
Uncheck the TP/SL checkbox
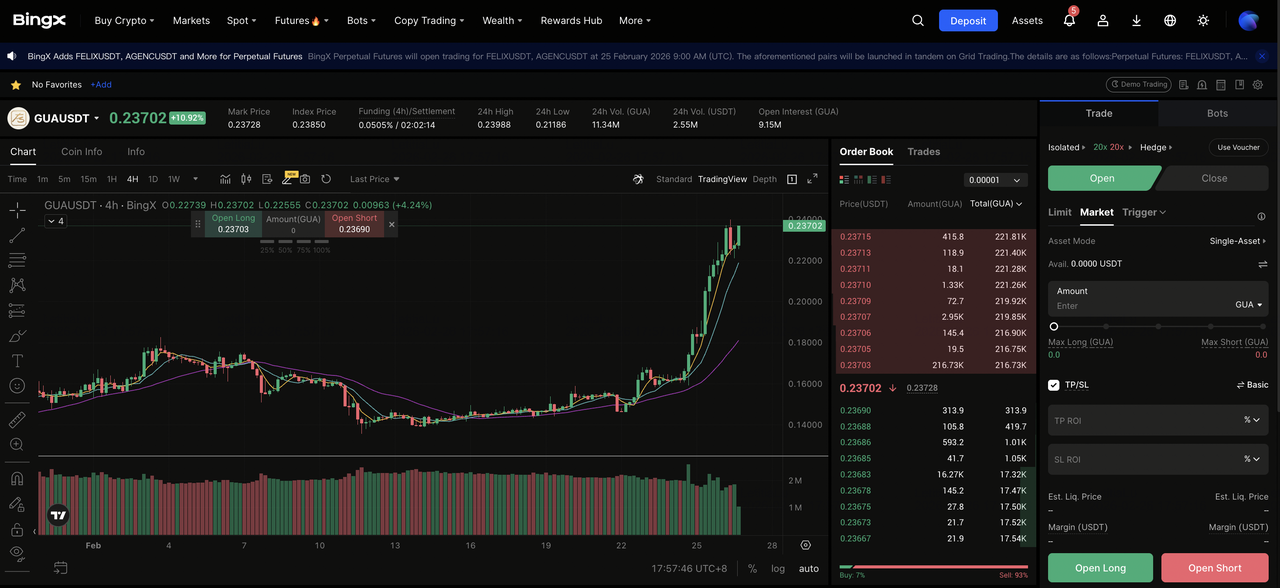[1054, 385]
